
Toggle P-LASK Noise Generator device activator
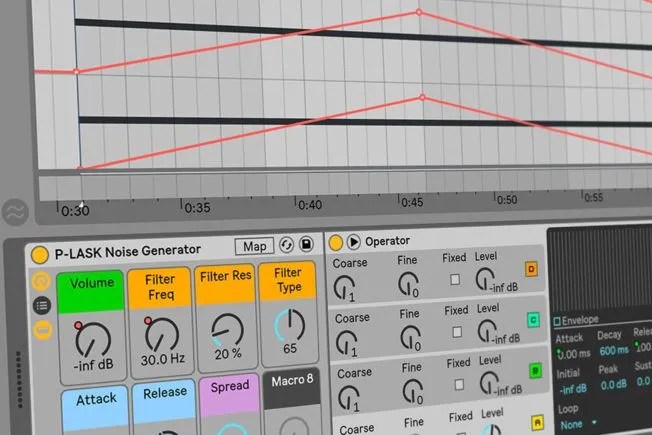40,255
